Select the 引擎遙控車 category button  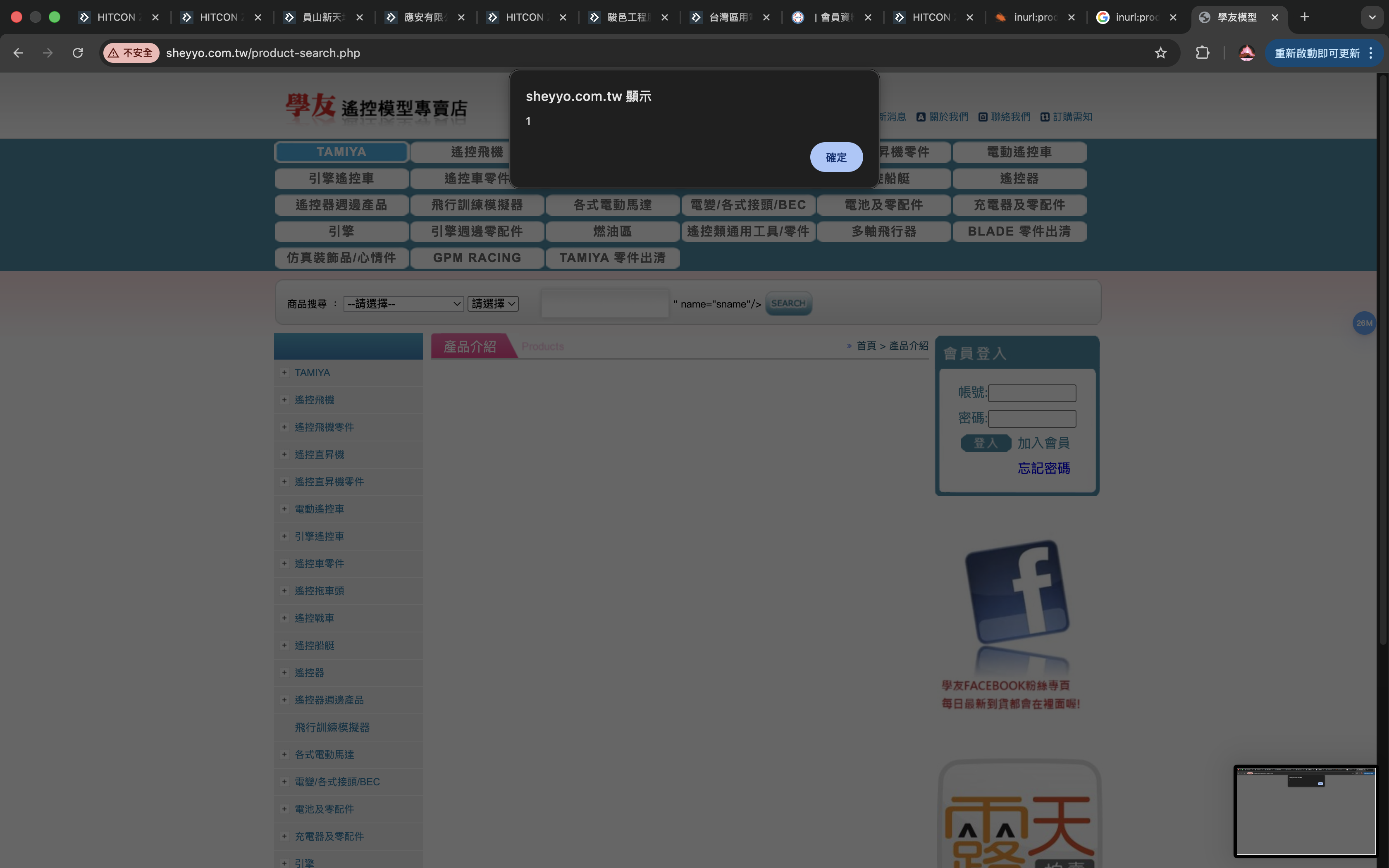(x=341, y=178)
